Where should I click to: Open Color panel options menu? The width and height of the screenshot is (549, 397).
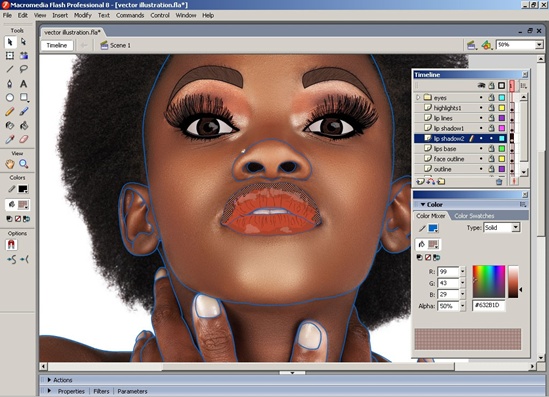pyautogui.click(x=523, y=204)
